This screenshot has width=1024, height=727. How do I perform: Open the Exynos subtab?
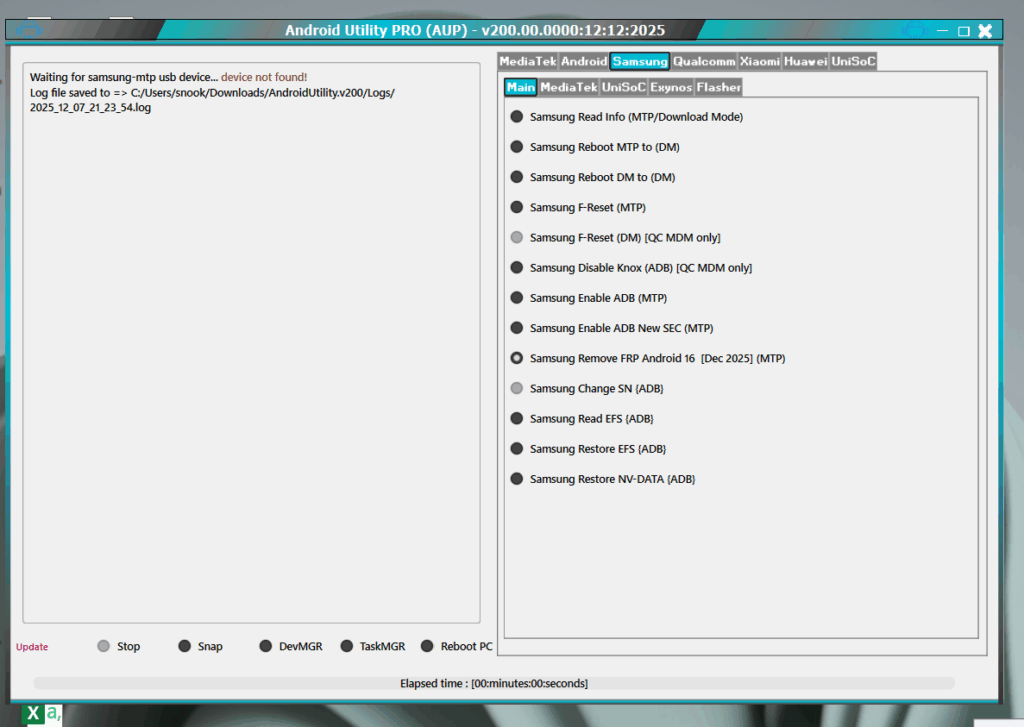(671, 87)
